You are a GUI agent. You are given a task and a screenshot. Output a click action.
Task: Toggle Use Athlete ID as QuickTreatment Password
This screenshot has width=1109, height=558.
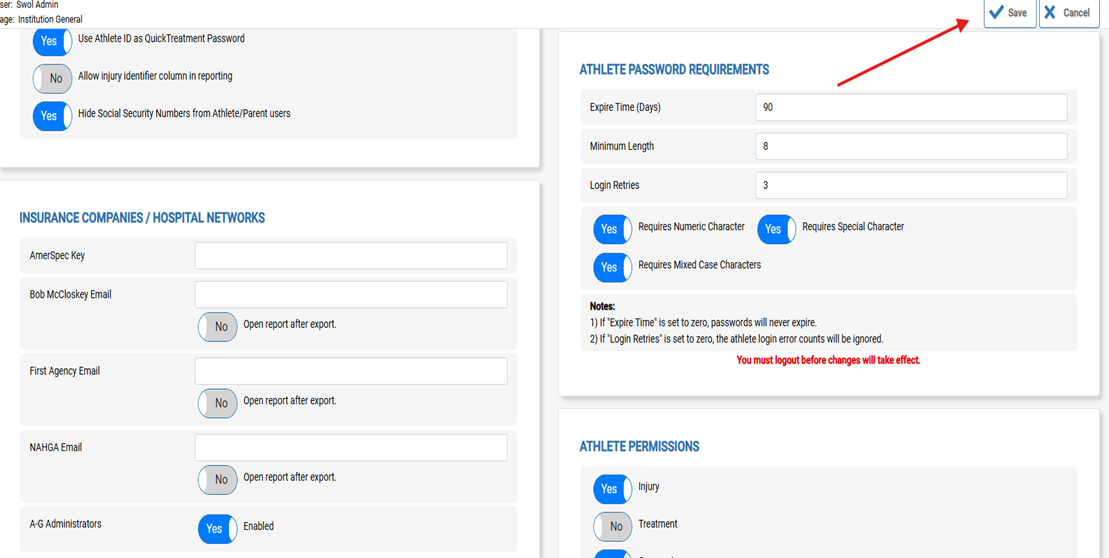click(52, 41)
